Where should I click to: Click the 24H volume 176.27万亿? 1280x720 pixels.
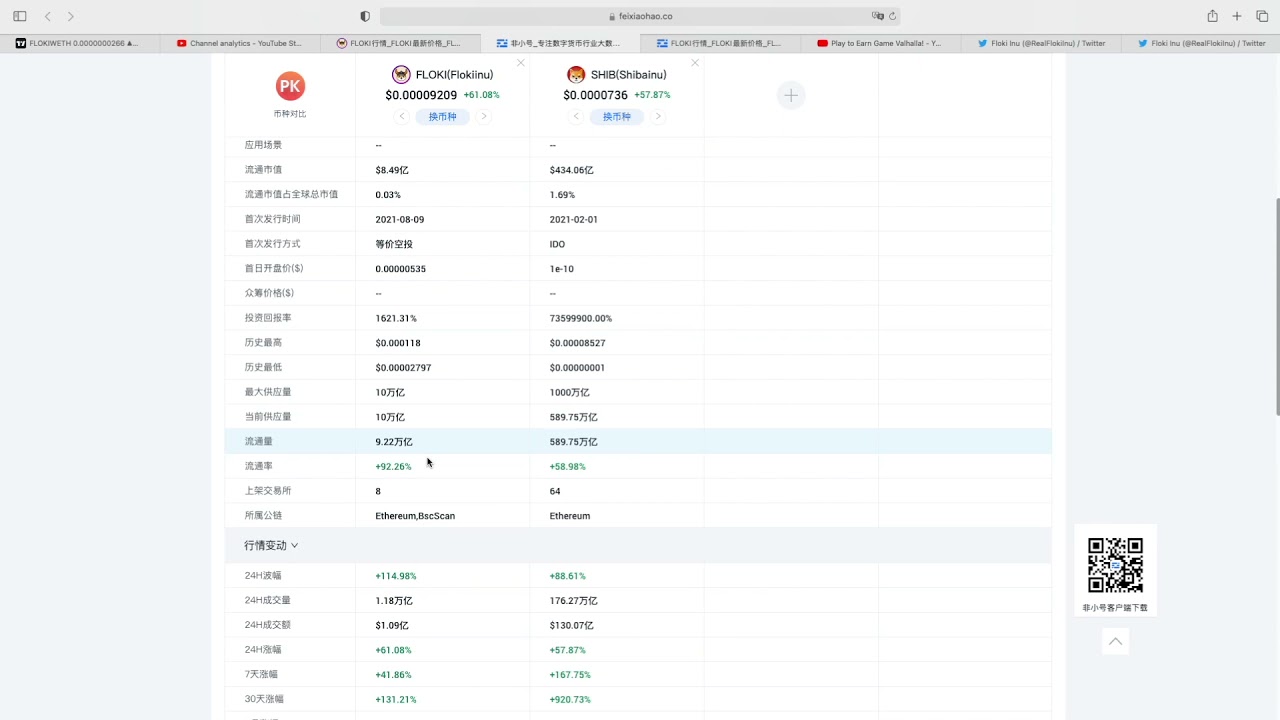573,601
